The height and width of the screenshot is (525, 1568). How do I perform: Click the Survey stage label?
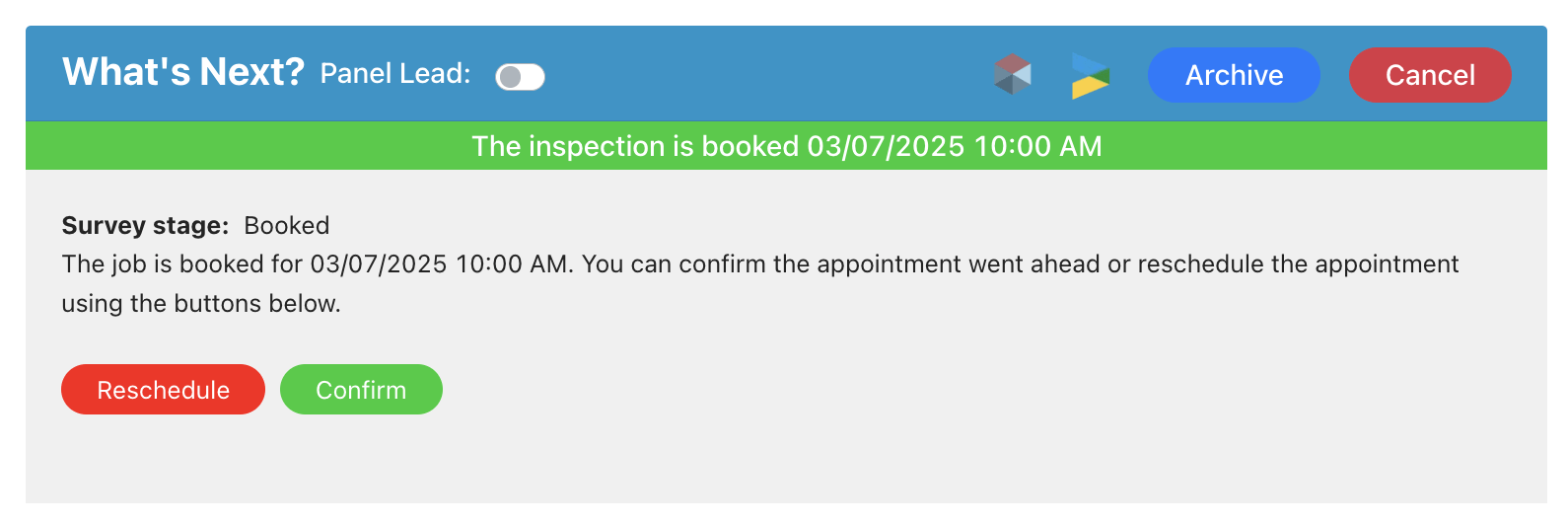coord(145,225)
